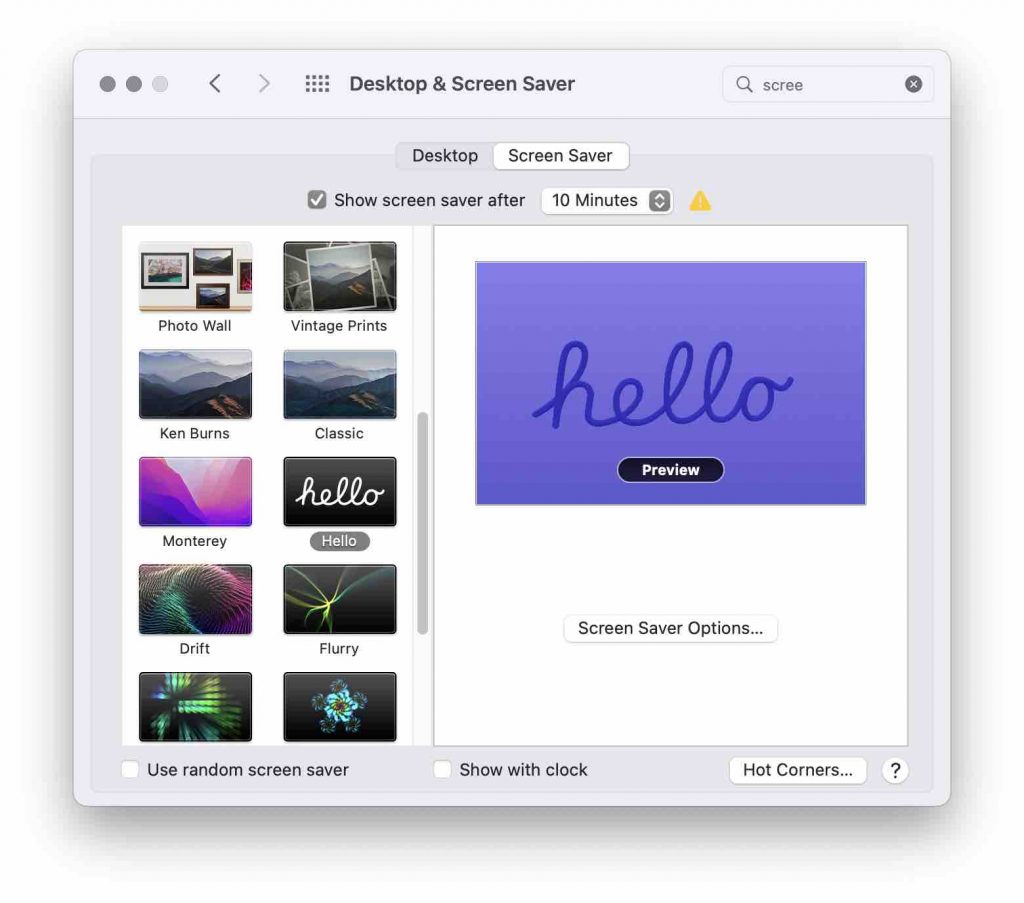This screenshot has width=1024, height=903.
Task: Enable Use random screen saver
Action: tap(130, 770)
